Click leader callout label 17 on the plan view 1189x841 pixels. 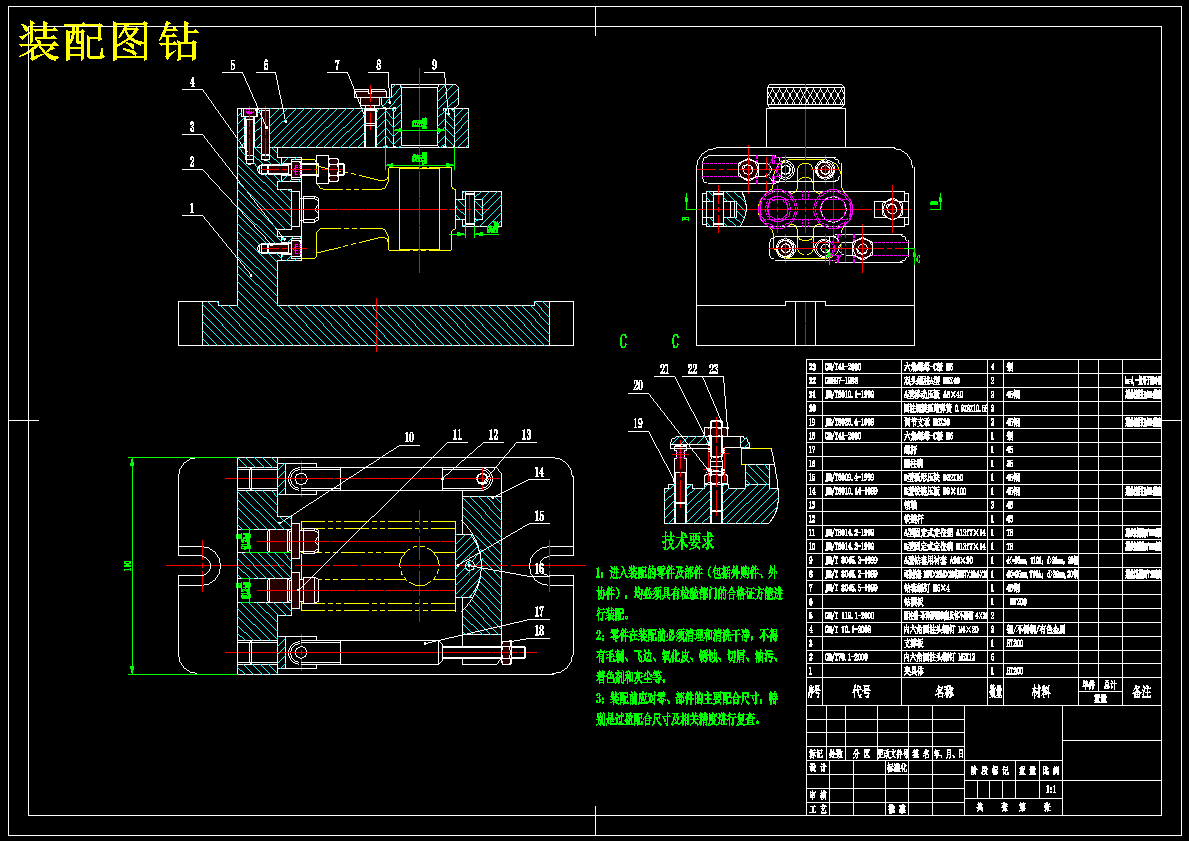tap(539, 611)
